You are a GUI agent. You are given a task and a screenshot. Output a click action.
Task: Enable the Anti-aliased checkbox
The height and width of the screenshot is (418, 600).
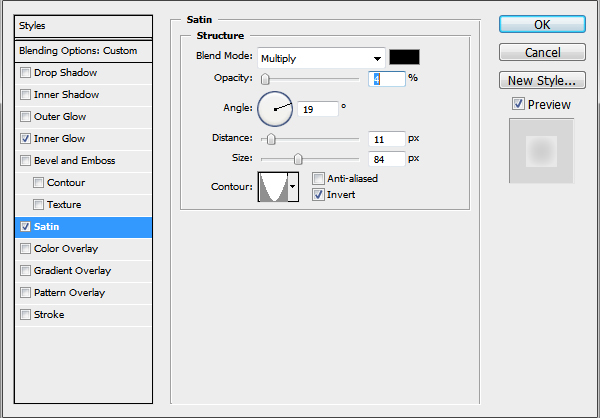[x=318, y=178]
